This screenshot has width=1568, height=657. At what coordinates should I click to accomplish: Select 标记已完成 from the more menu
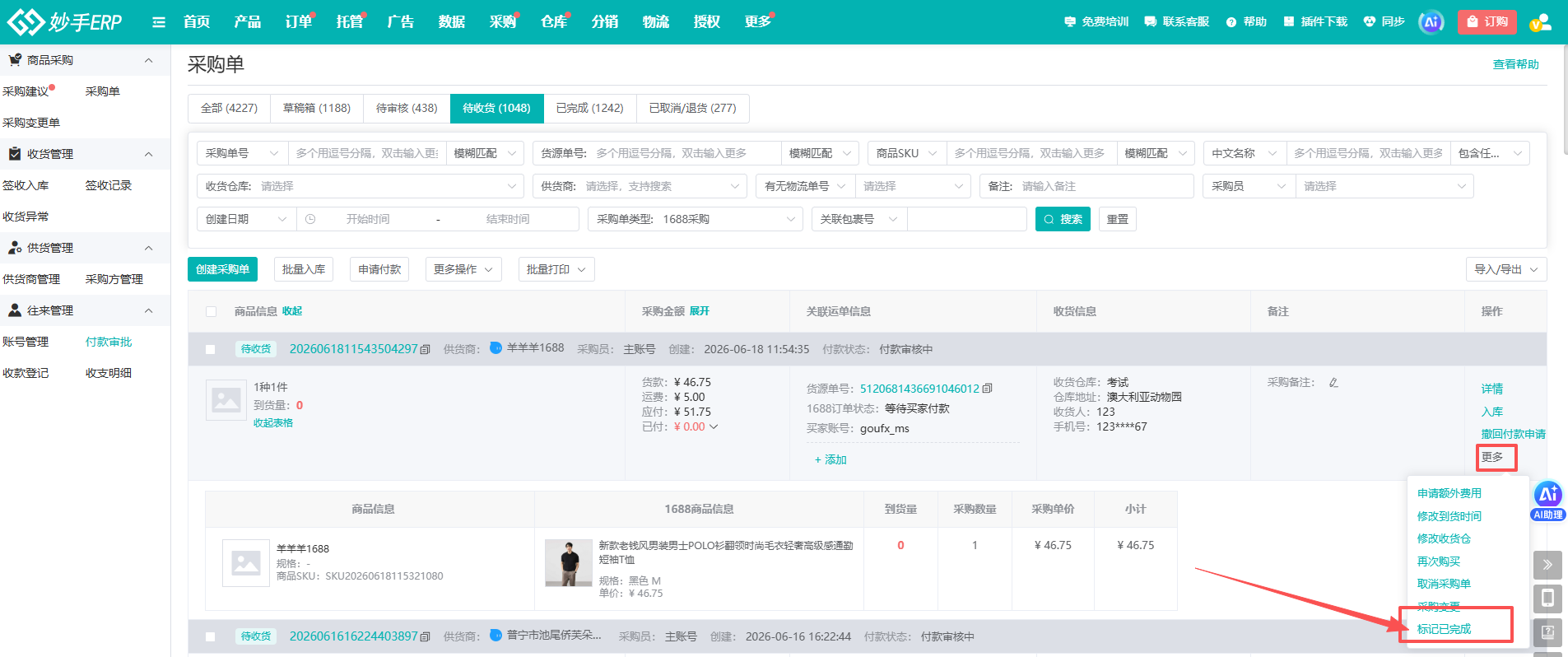(1444, 629)
